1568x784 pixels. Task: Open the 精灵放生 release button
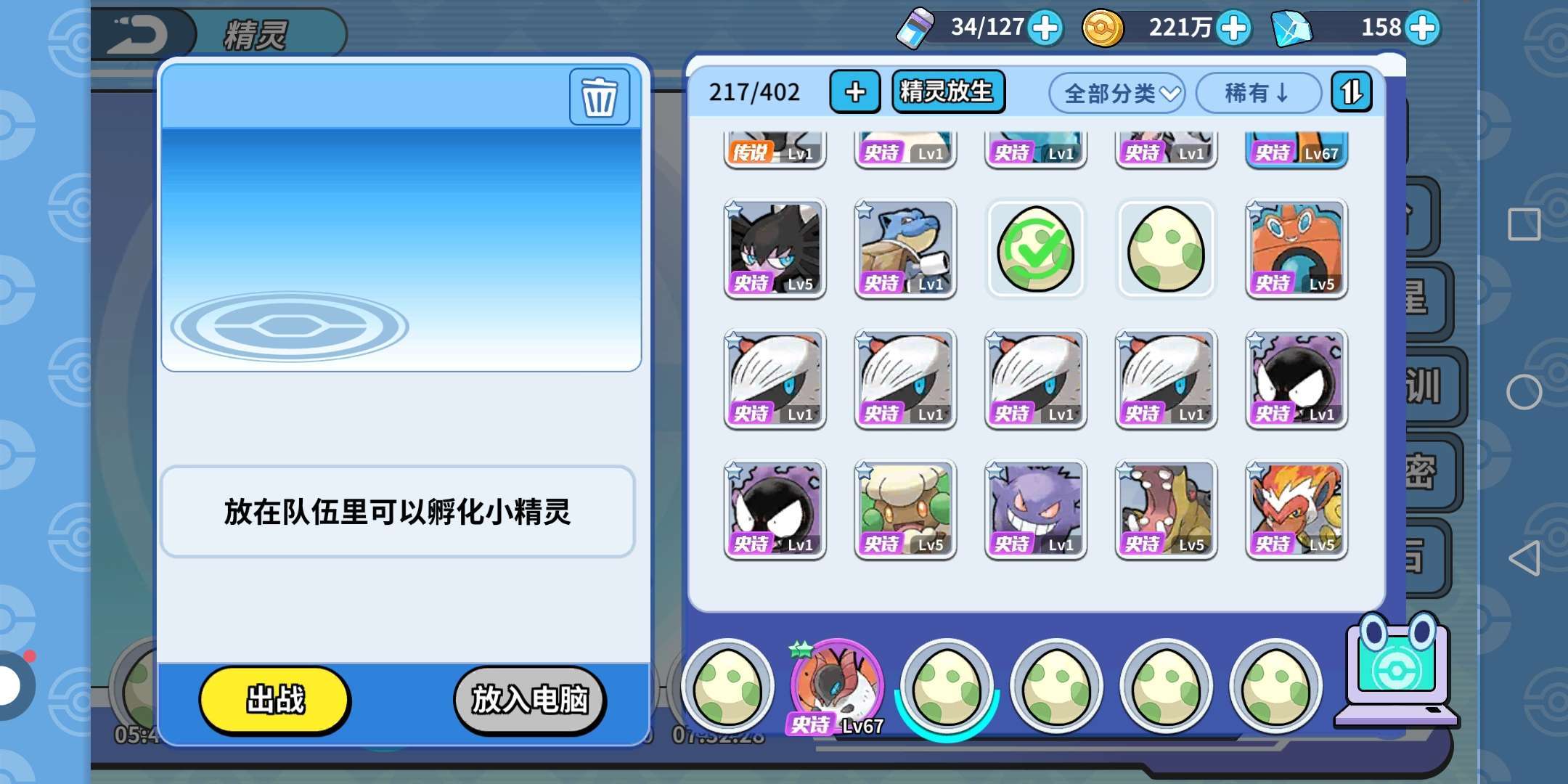[x=948, y=91]
